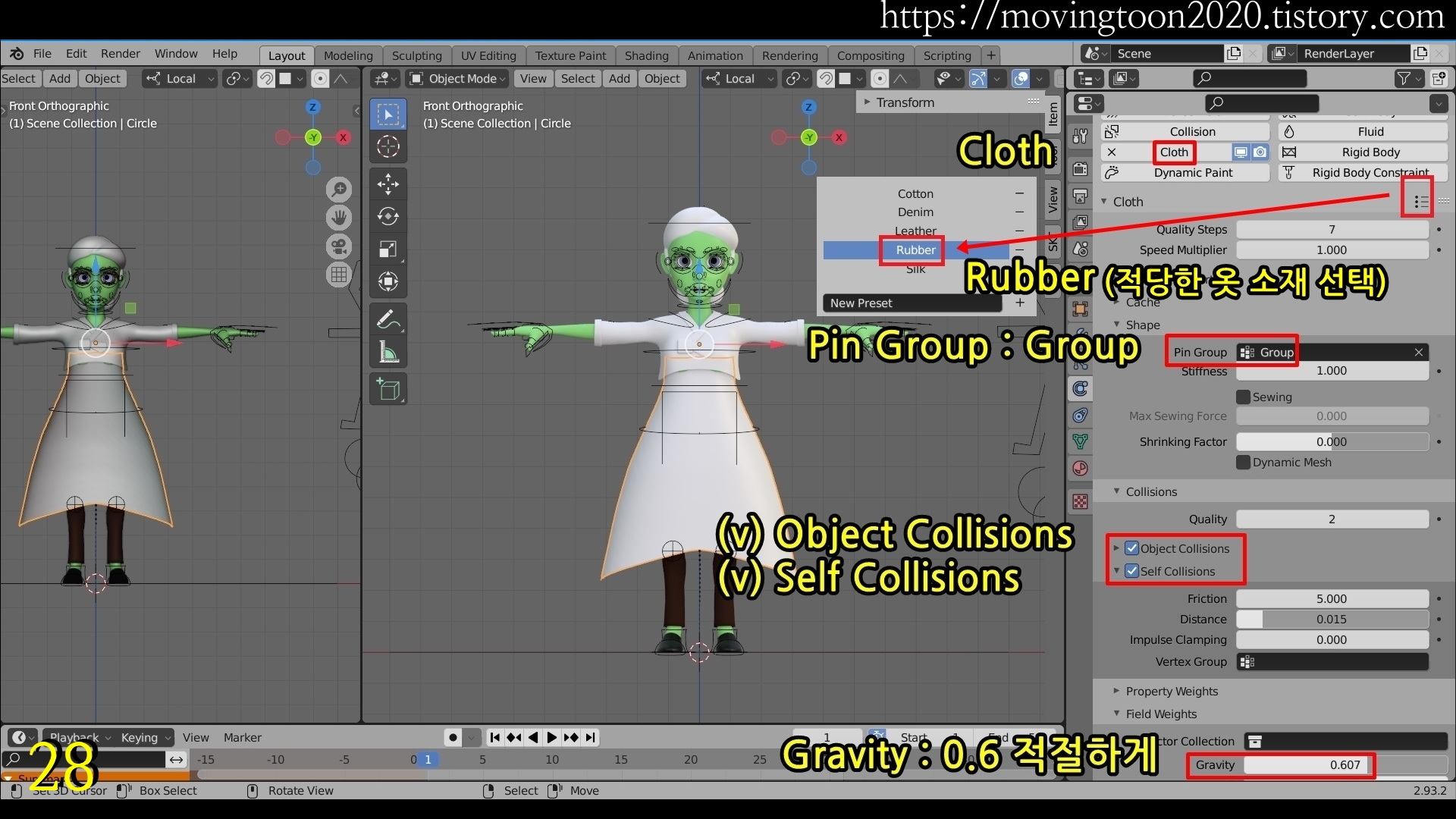
Task: Switch to the Sculpting workspace tab
Action: tap(416, 55)
